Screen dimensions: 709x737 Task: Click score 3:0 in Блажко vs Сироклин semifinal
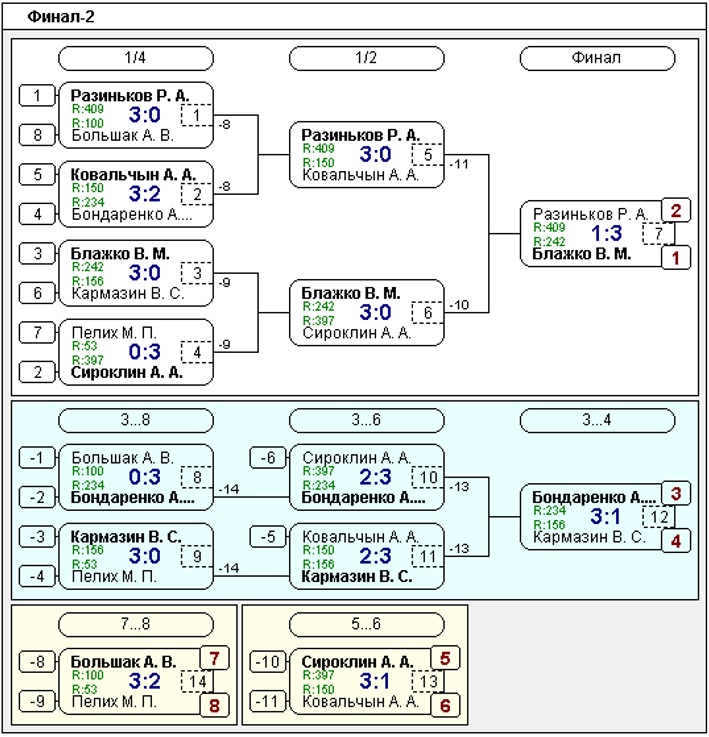(x=375, y=312)
